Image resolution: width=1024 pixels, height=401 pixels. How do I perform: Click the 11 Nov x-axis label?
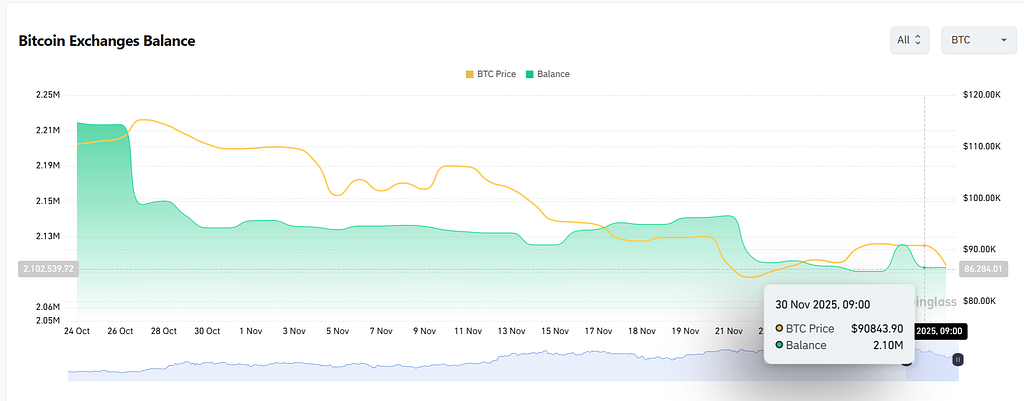(x=468, y=331)
